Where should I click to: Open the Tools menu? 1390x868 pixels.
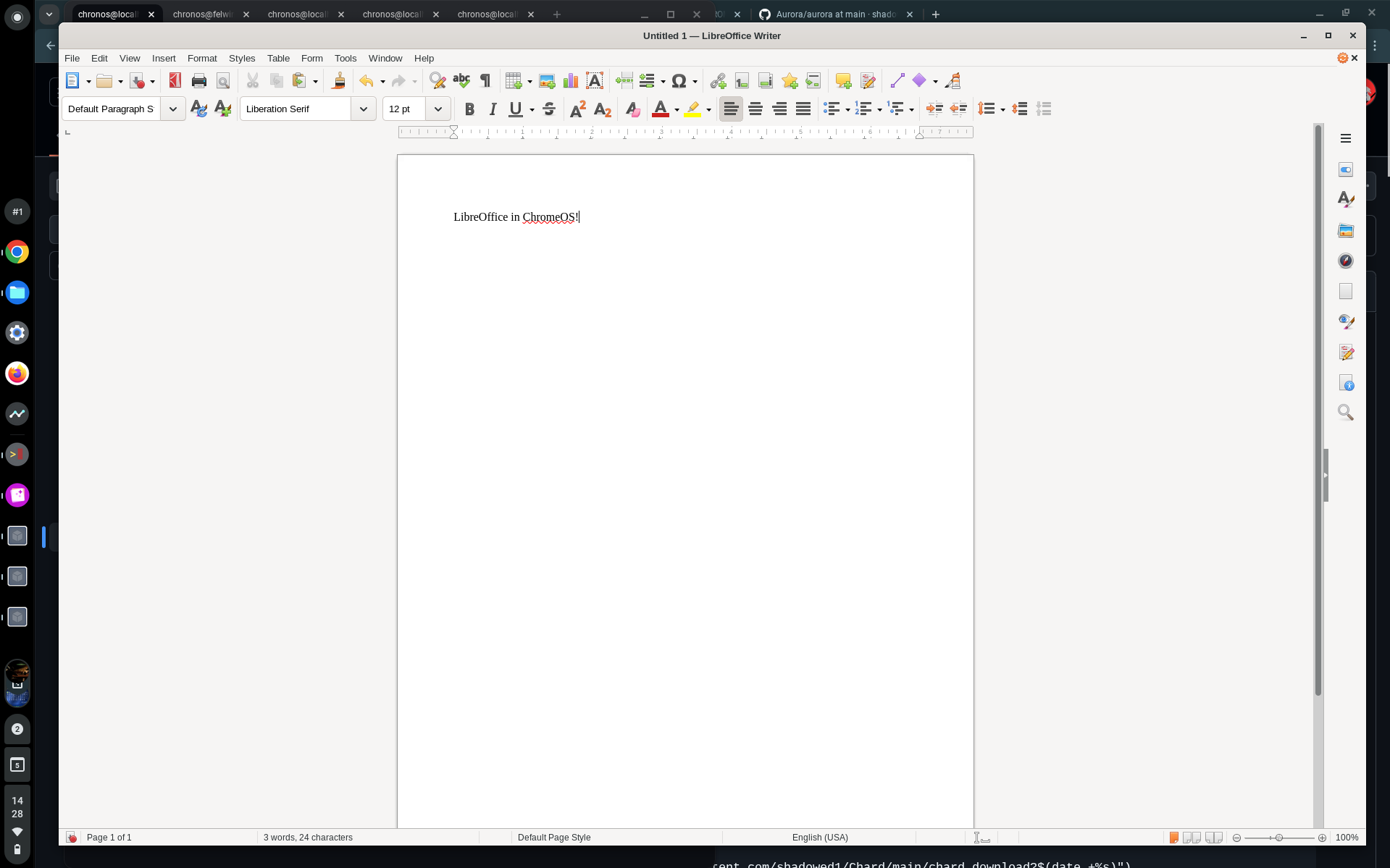[346, 58]
